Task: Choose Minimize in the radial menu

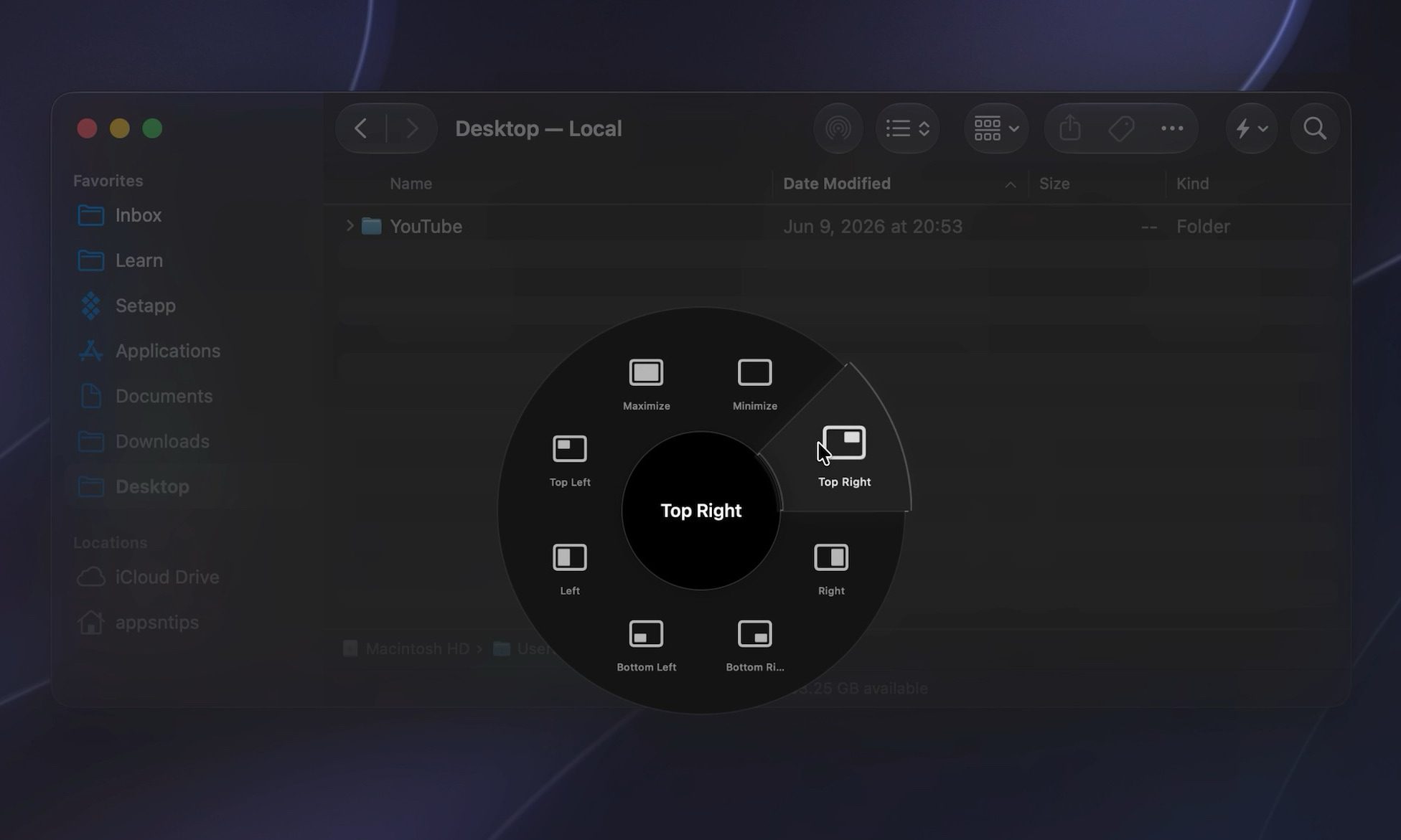Action: [x=754, y=384]
